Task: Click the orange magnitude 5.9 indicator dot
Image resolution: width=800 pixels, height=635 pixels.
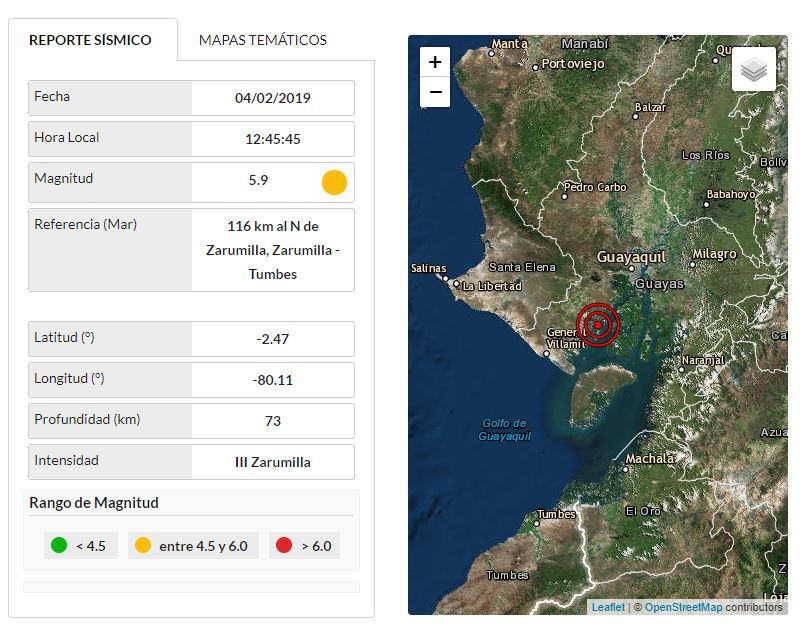Action: (x=334, y=182)
